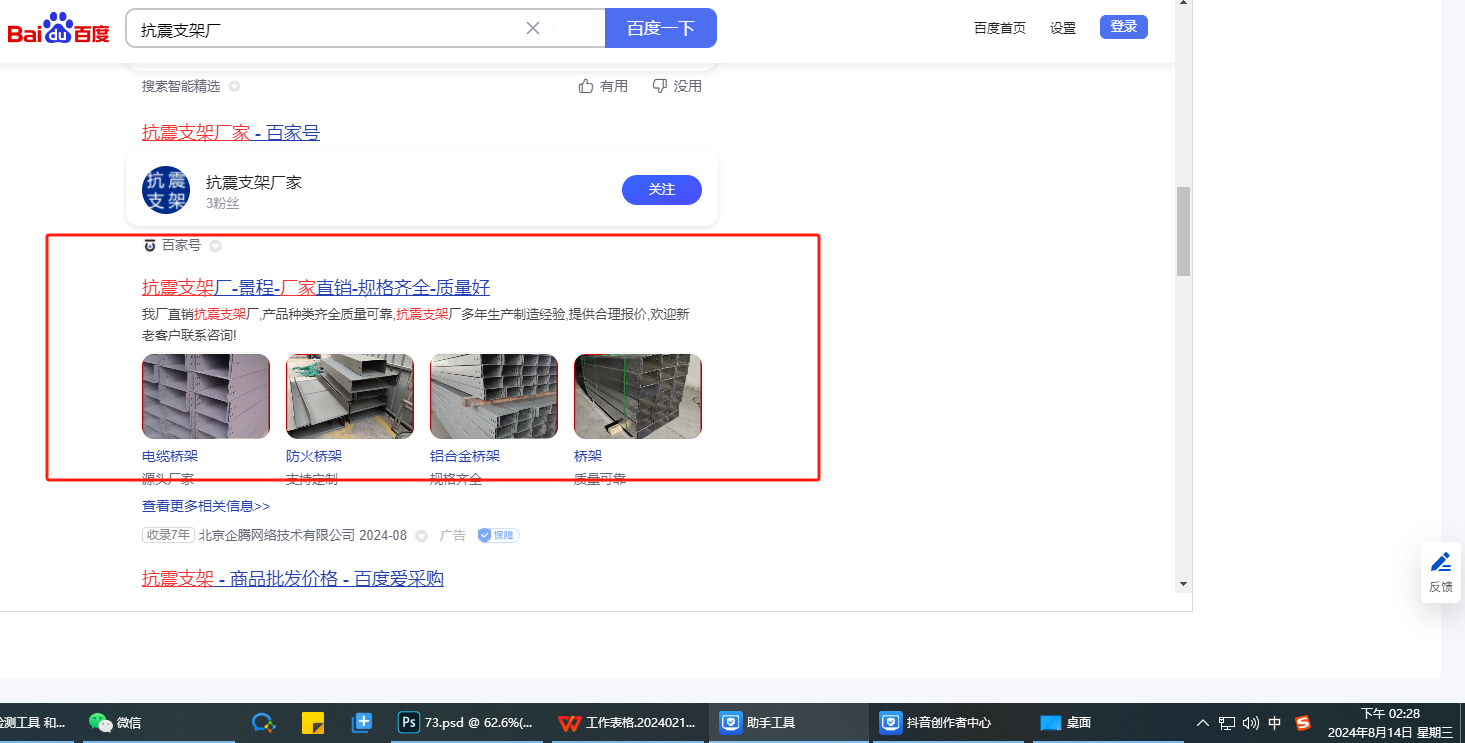Switch to Photoshop 73.psd in taskbar
1465x743 pixels.
click(x=468, y=722)
